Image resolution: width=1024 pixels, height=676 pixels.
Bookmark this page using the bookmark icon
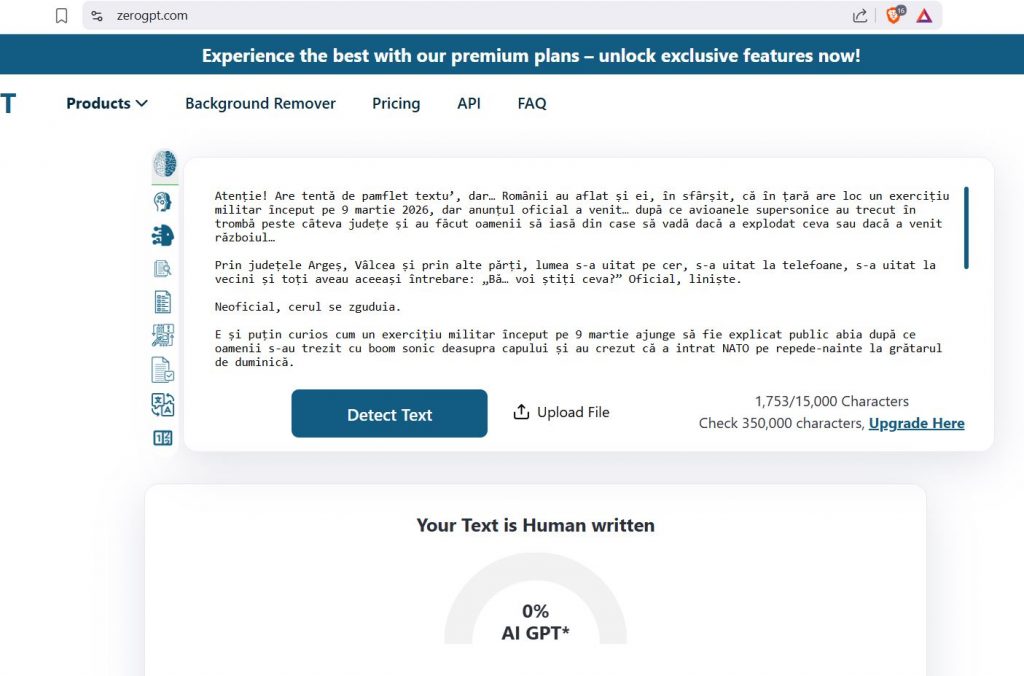[x=62, y=15]
